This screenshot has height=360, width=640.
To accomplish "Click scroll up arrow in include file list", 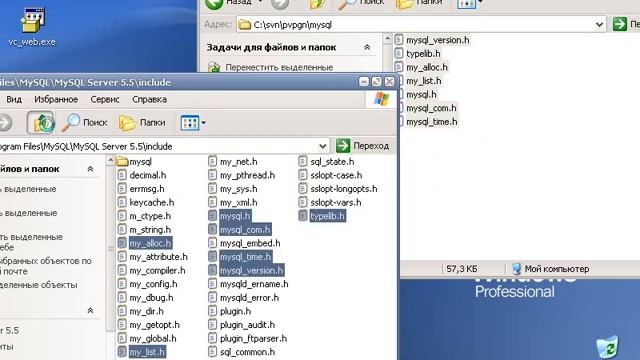I will (111, 161).
